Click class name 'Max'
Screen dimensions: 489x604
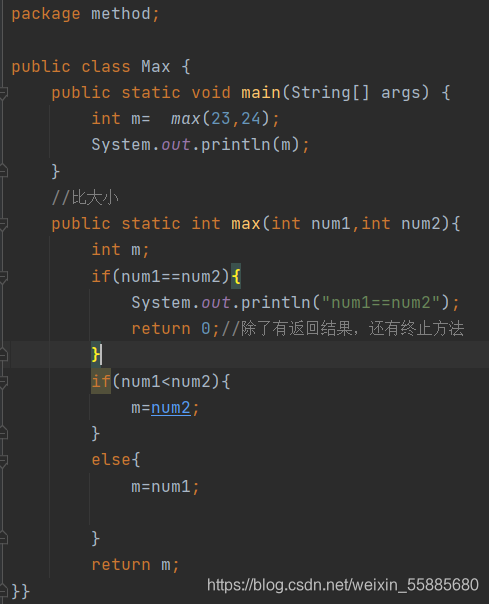point(156,67)
